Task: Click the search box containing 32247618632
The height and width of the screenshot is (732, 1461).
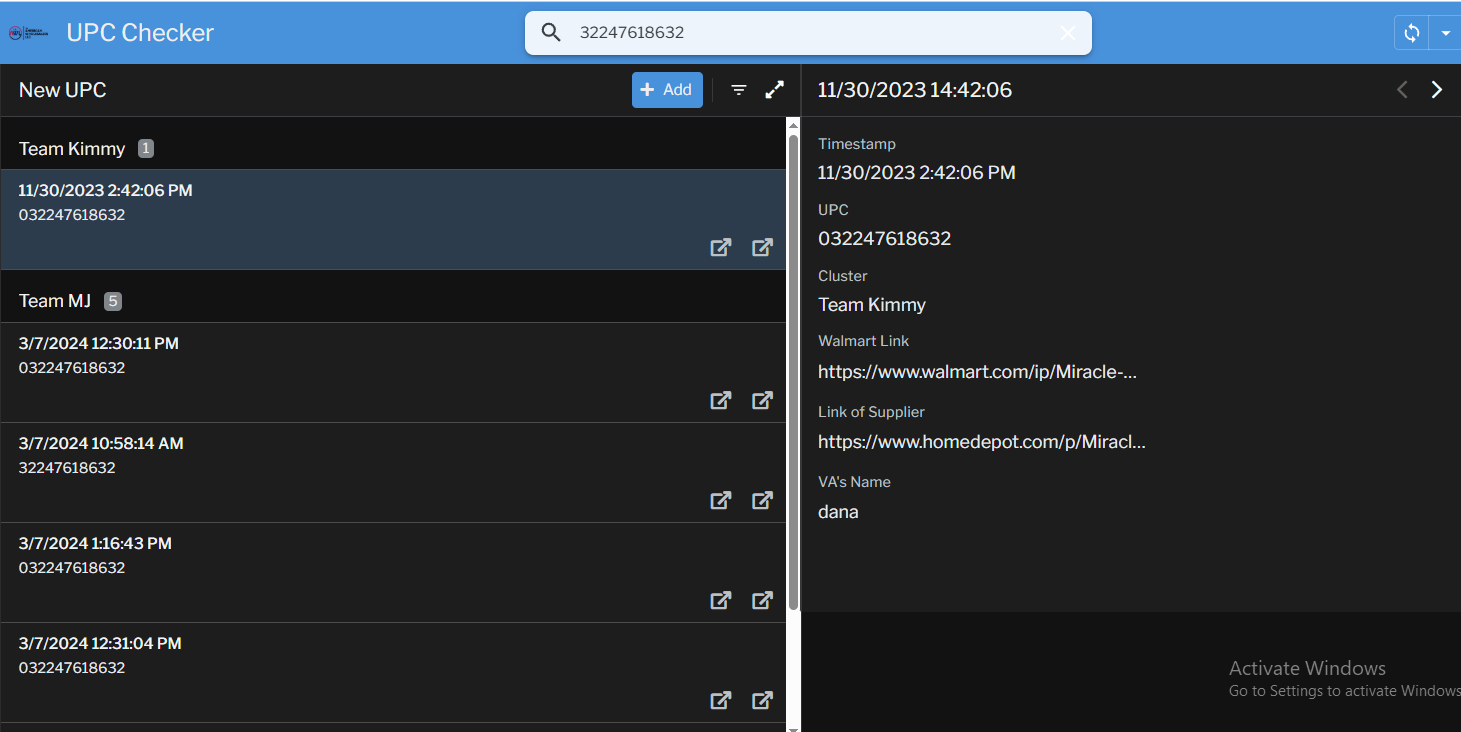Action: pyautogui.click(x=808, y=33)
